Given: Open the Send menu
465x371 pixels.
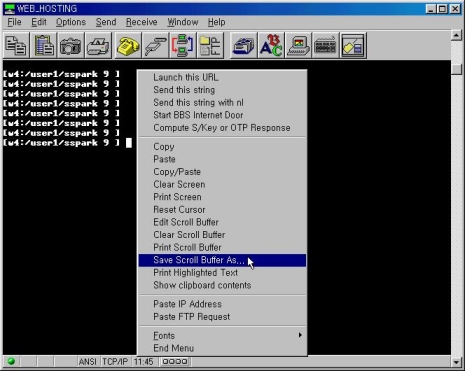Looking at the screenshot, I should (106, 22).
